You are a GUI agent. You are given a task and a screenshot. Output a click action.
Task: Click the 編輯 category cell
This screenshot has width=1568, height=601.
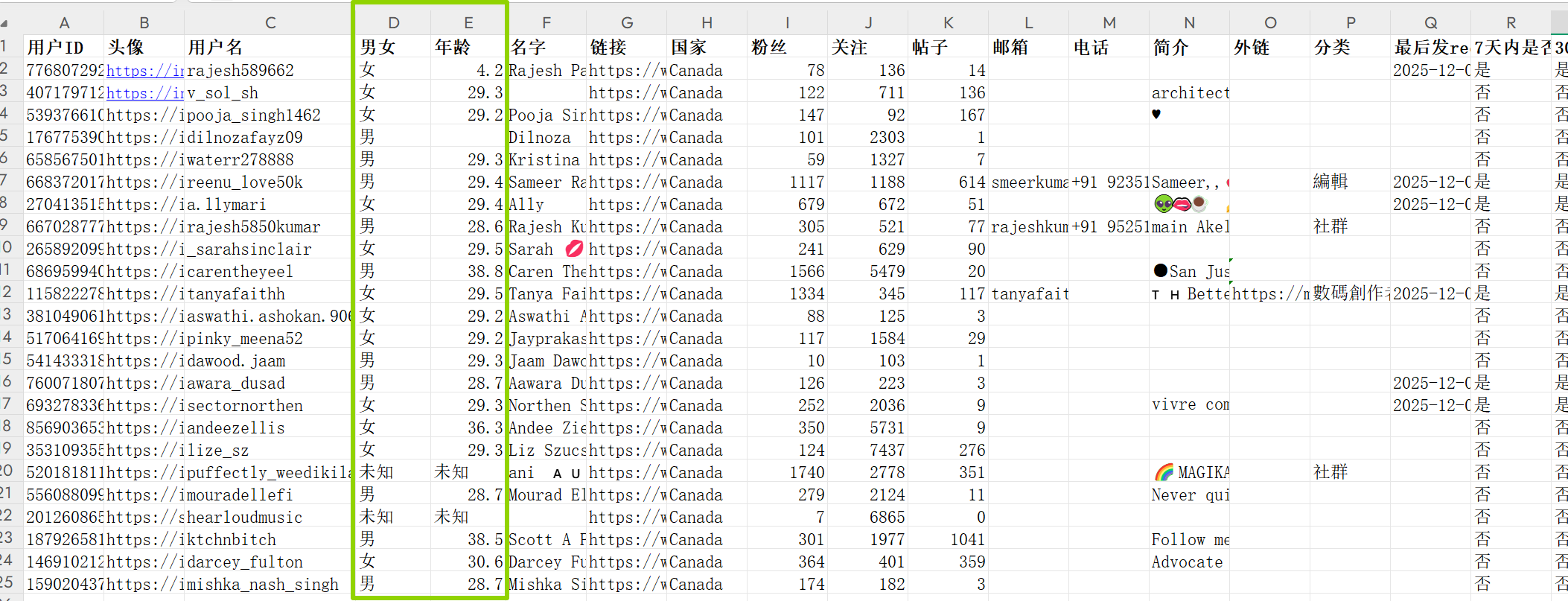[x=1349, y=182]
